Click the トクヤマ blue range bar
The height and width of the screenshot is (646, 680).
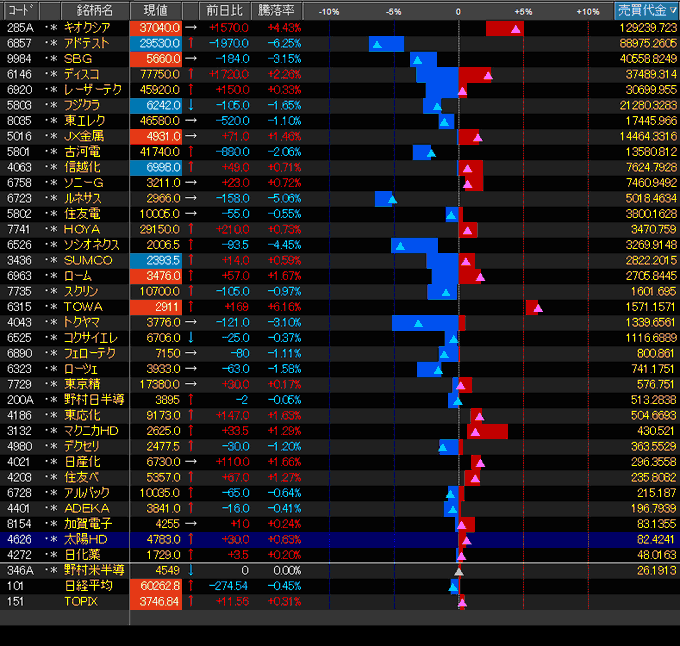click(x=425, y=323)
